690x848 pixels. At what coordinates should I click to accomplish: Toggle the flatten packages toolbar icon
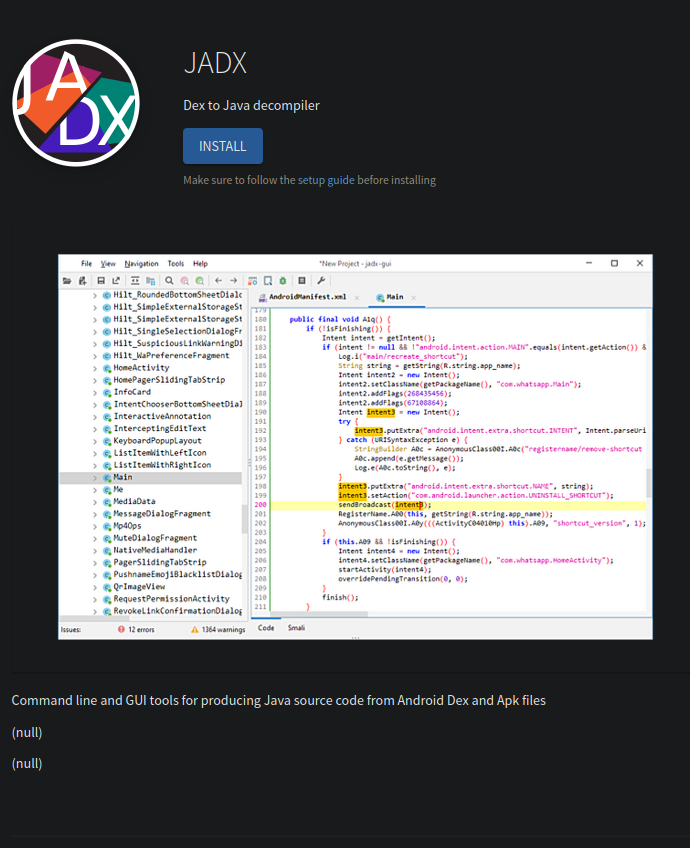(151, 281)
